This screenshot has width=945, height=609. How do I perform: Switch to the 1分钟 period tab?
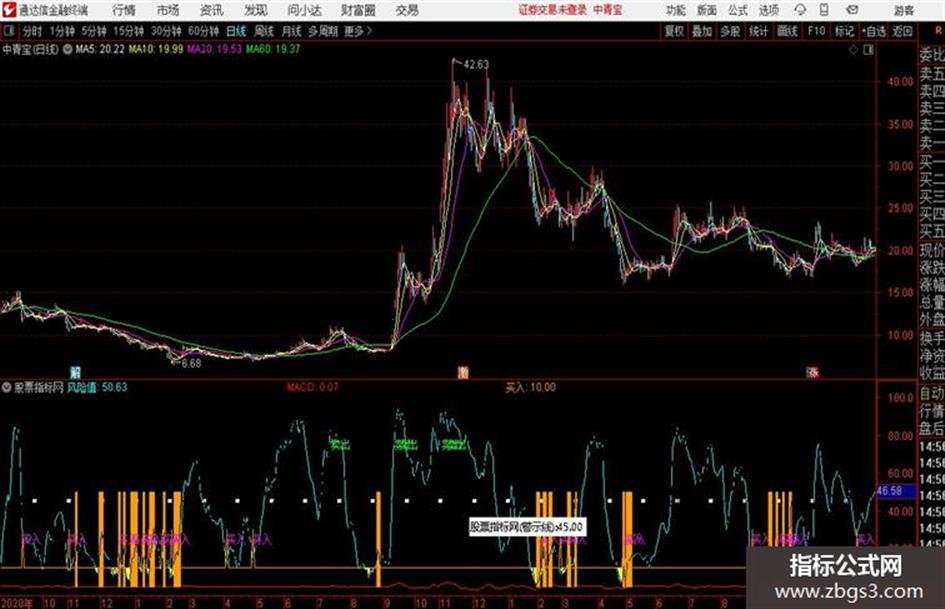click(61, 31)
